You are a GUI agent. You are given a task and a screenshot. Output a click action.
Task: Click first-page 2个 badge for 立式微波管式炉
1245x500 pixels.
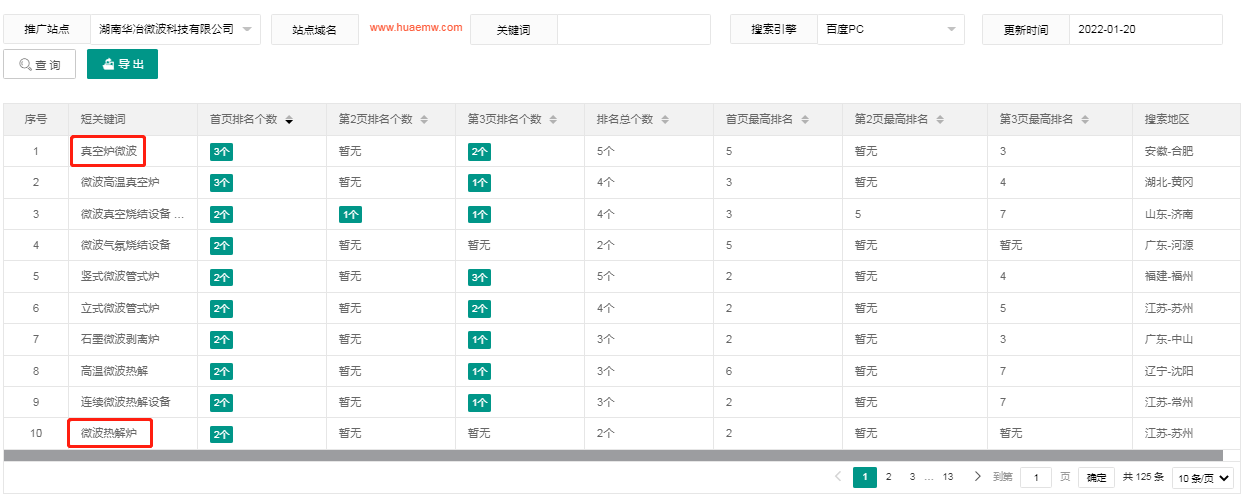(221, 308)
